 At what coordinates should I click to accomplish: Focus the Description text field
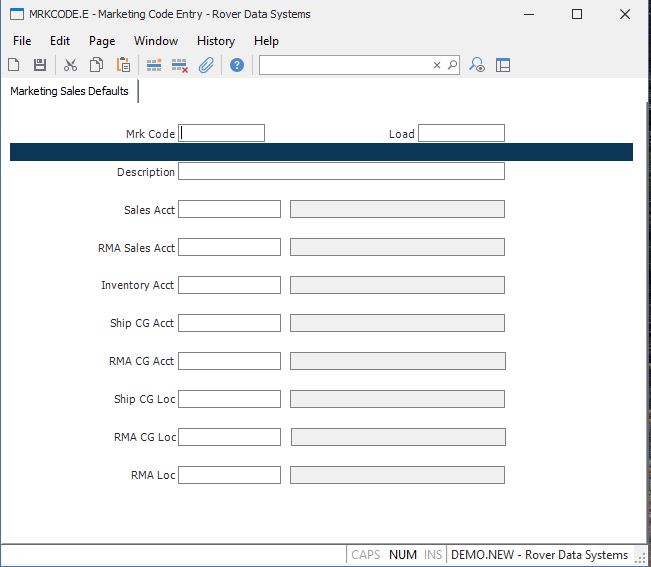click(x=341, y=171)
